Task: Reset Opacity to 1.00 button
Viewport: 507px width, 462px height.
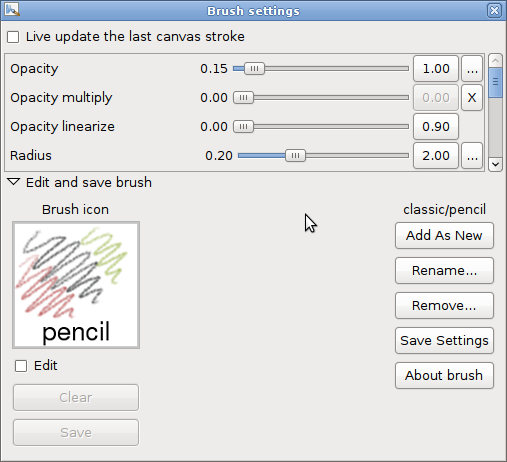Action: point(436,69)
